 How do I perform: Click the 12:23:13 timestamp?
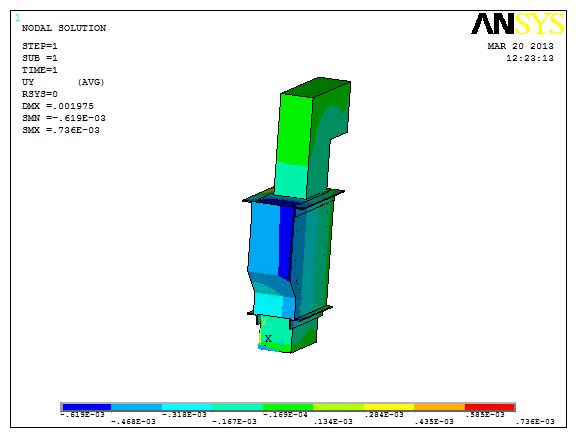click(530, 58)
